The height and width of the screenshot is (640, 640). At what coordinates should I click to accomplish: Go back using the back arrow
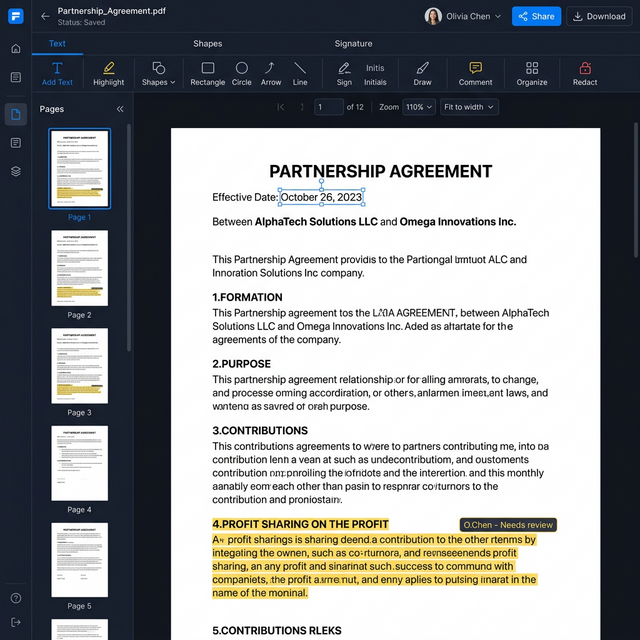point(45,16)
